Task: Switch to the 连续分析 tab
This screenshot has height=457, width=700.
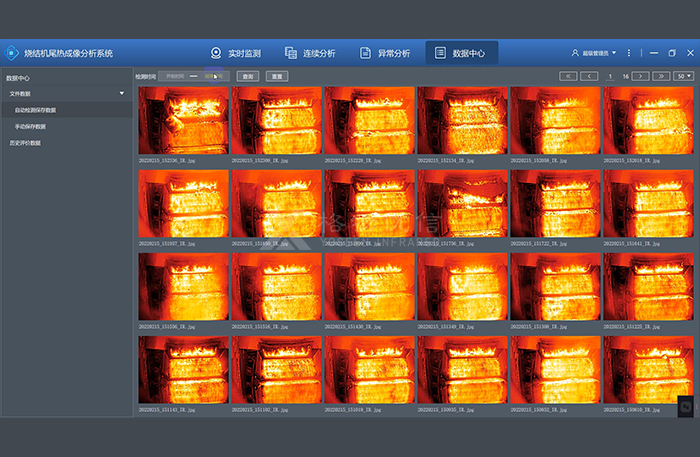Action: [x=310, y=53]
